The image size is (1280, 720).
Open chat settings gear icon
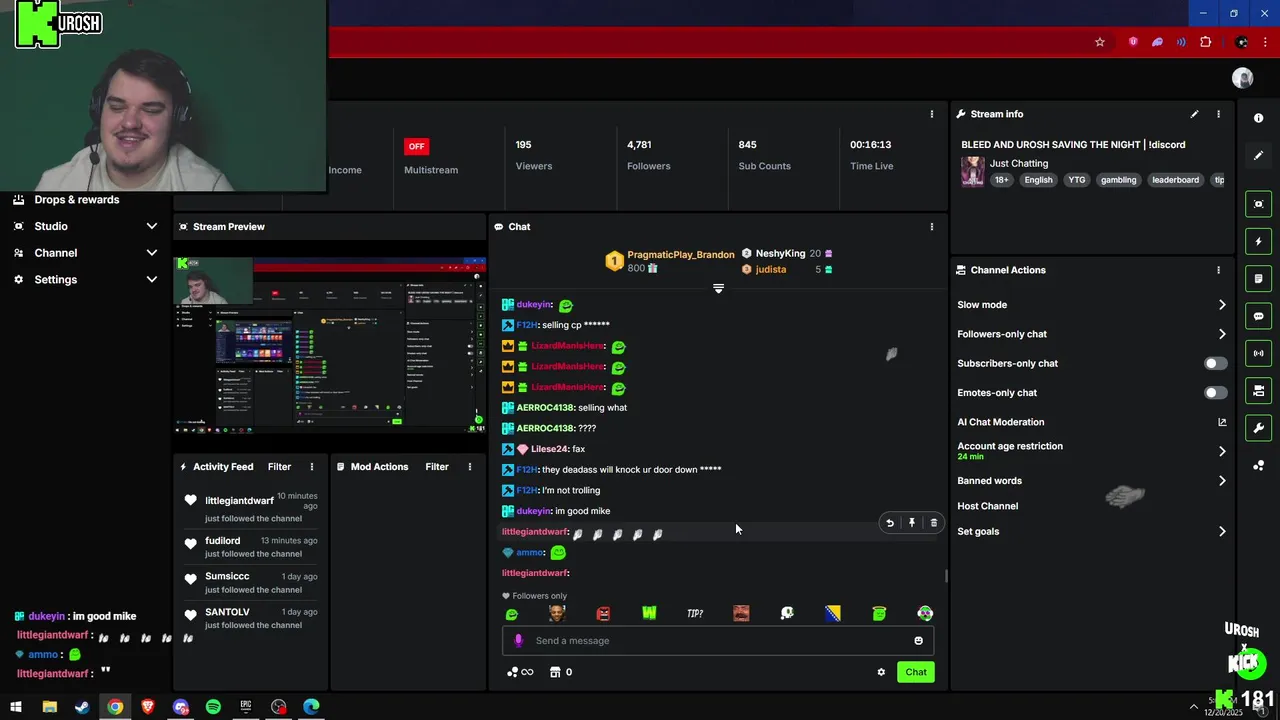881,672
